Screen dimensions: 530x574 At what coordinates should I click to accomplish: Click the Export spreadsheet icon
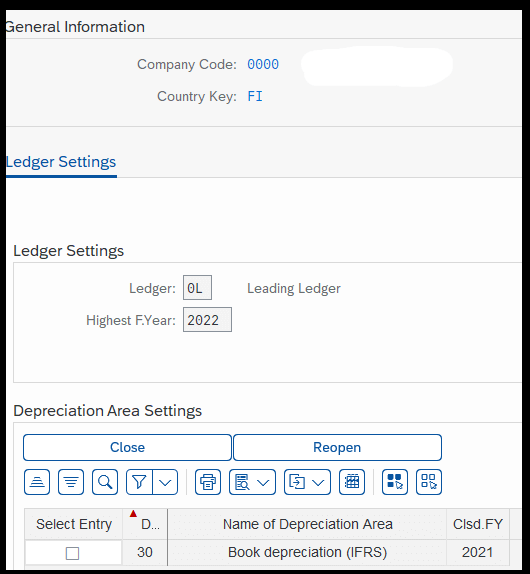(x=297, y=482)
